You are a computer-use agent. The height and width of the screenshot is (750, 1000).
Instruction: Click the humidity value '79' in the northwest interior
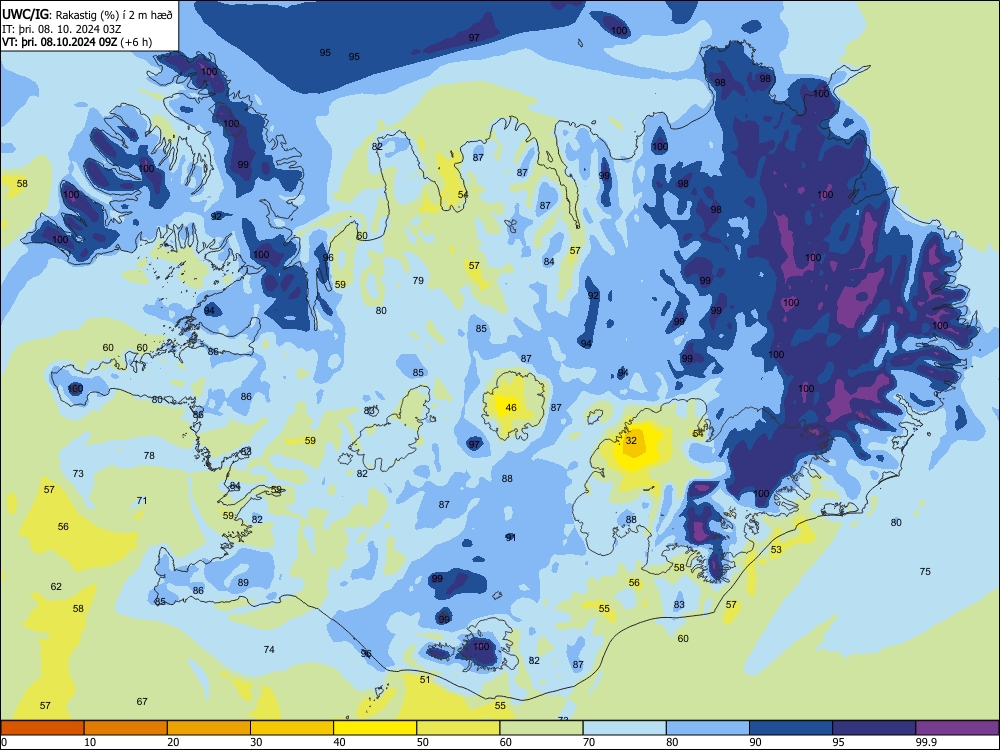[x=418, y=281]
